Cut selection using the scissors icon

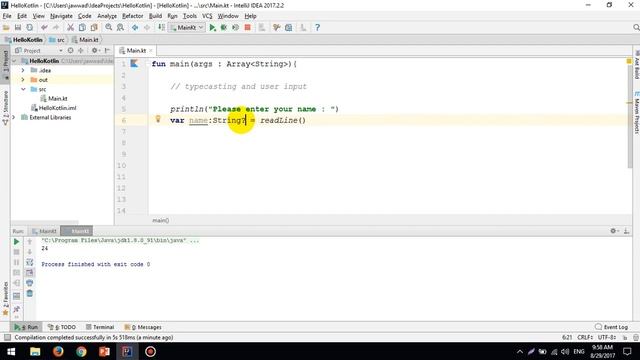coord(70,27)
